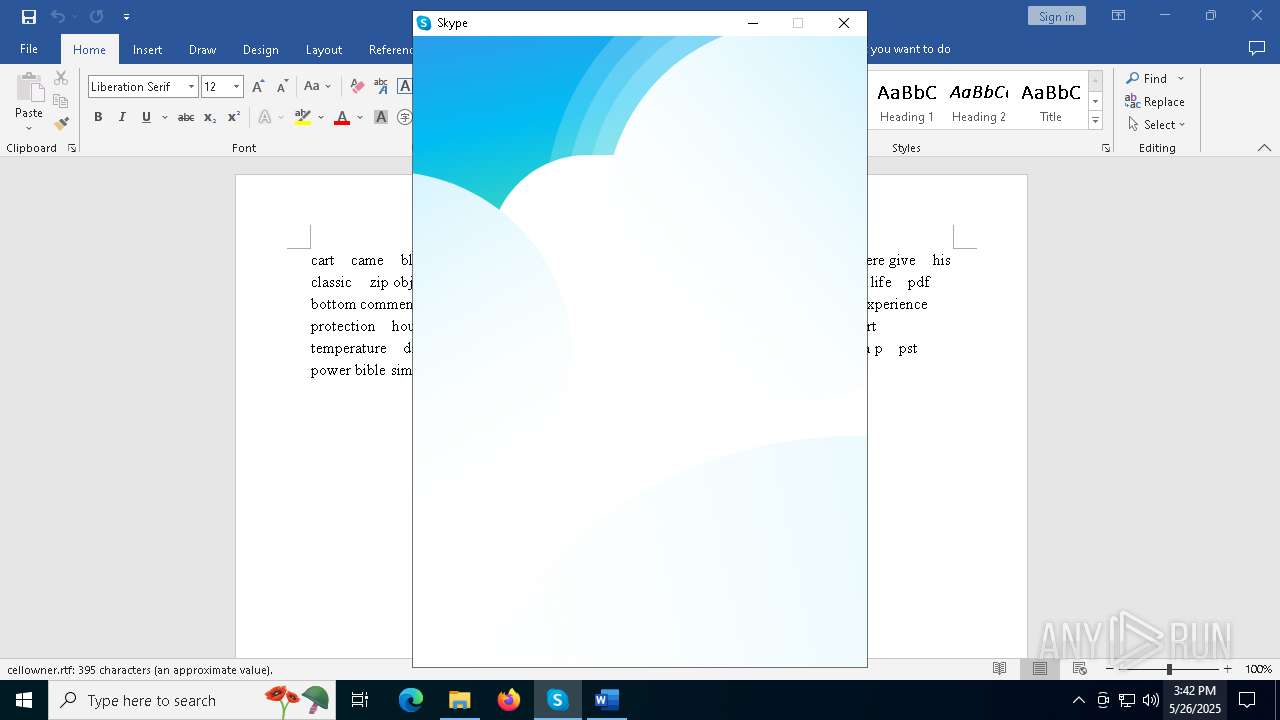1280x720 pixels.
Task: Switch to Read Mode view
Action: [x=999, y=669]
